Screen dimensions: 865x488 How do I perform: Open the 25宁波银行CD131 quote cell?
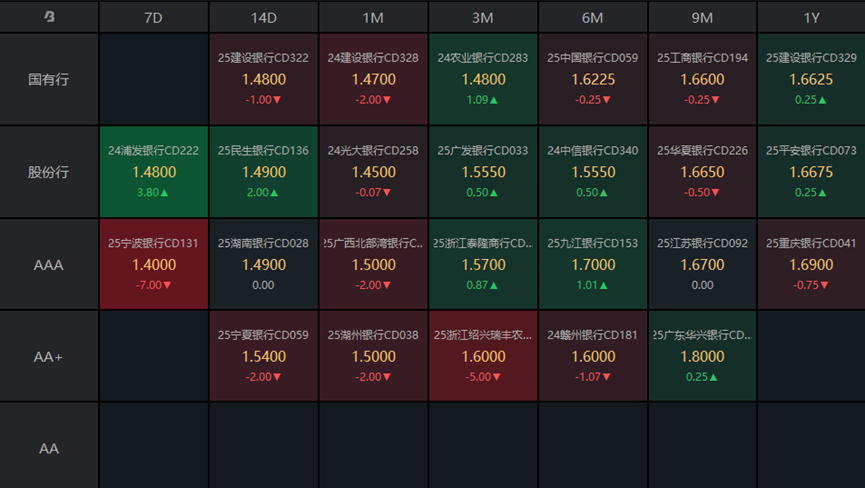point(154,264)
